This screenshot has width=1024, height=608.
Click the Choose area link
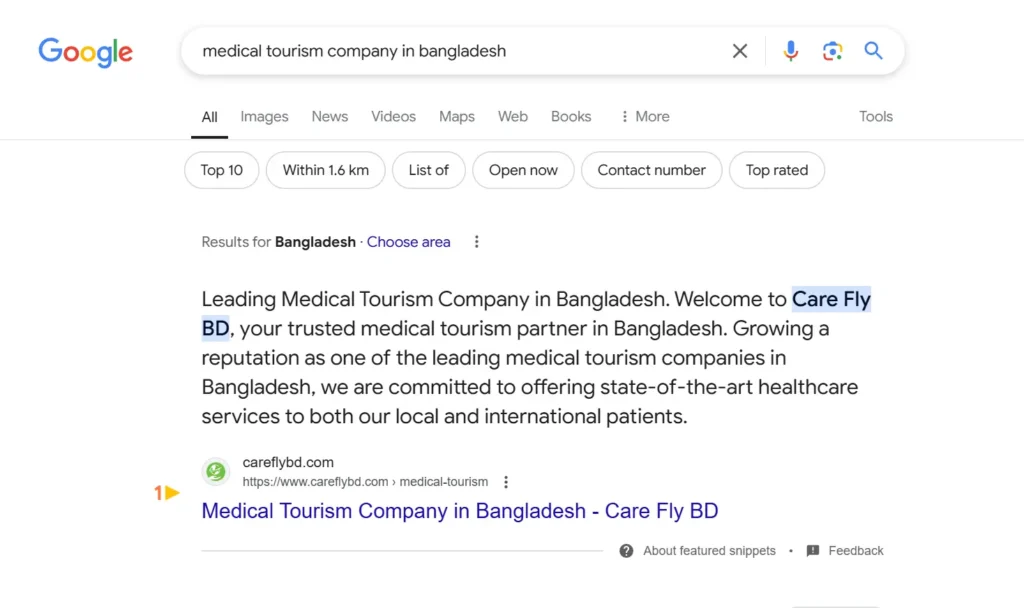pyautogui.click(x=408, y=242)
